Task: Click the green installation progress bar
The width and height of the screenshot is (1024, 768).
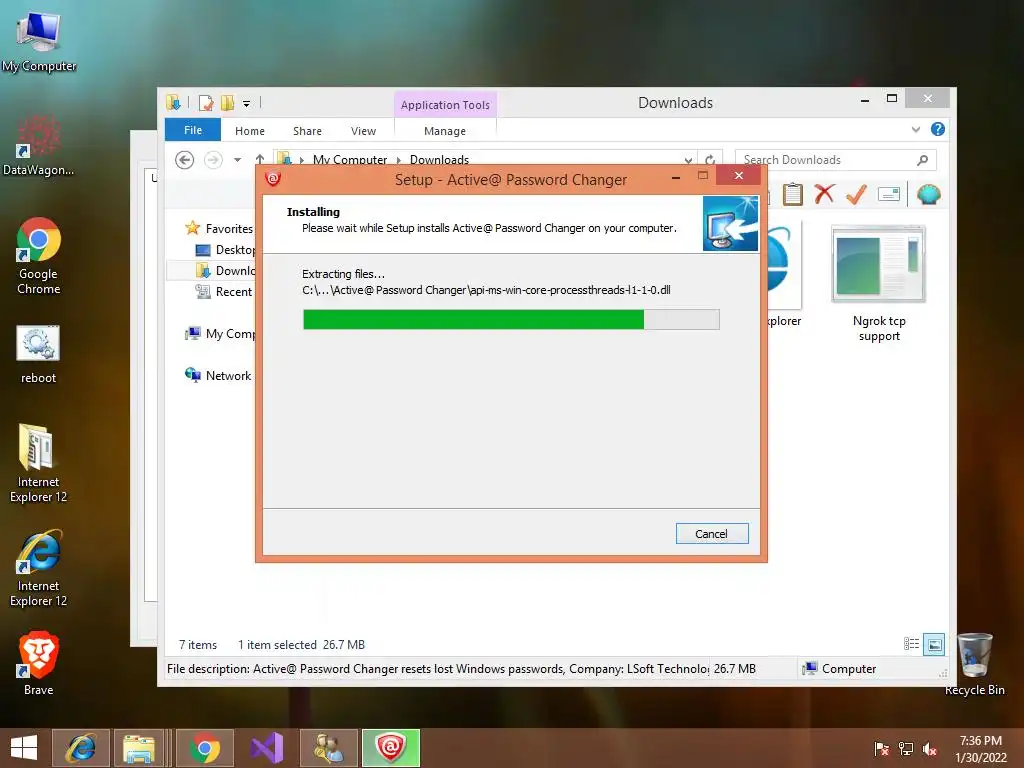Action: pos(511,319)
